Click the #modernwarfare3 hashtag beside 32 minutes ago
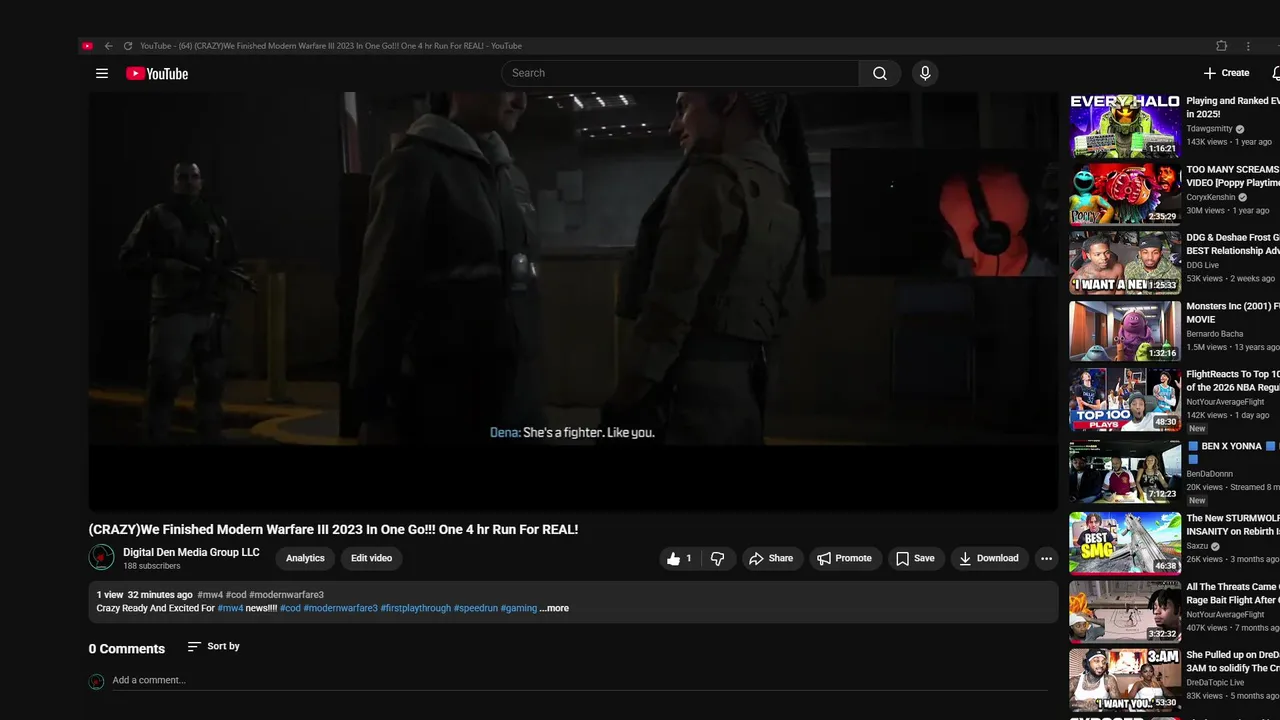This screenshot has height=720, width=1280. [286, 595]
